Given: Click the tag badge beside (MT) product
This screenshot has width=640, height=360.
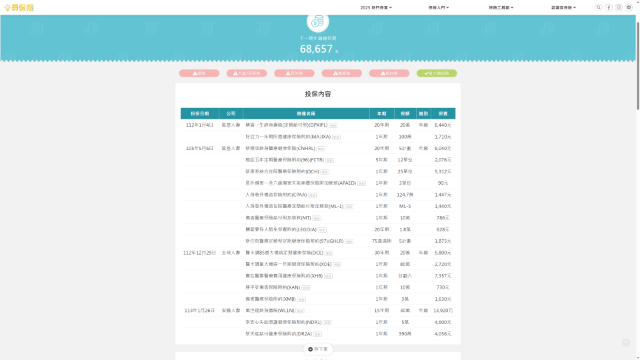Looking at the screenshot, I should click(x=317, y=218).
